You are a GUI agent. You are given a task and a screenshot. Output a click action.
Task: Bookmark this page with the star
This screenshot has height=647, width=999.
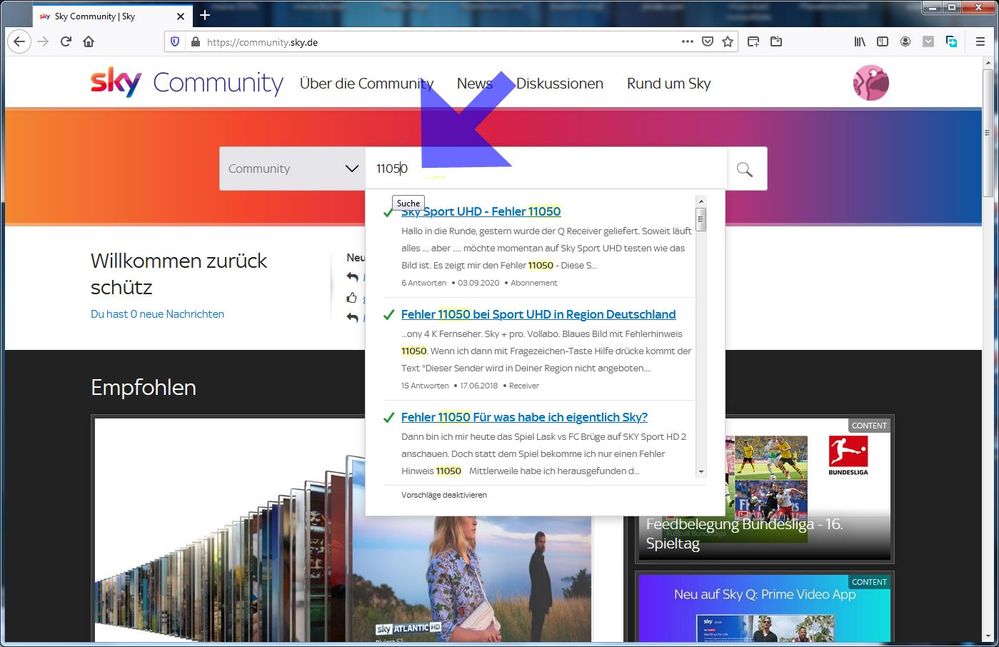728,42
